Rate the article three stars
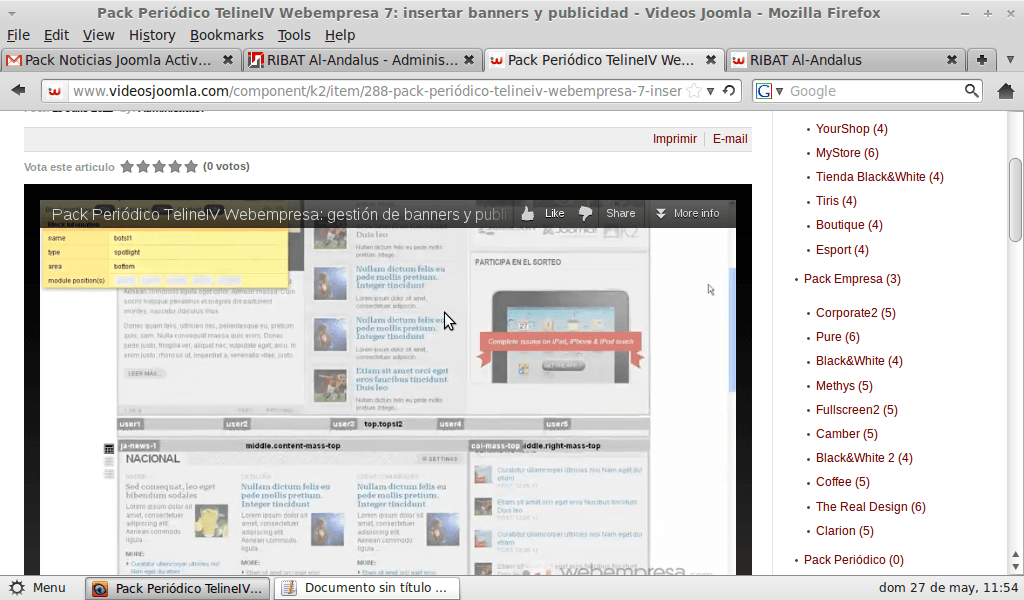Image resolution: width=1024 pixels, height=600 pixels. click(159, 166)
